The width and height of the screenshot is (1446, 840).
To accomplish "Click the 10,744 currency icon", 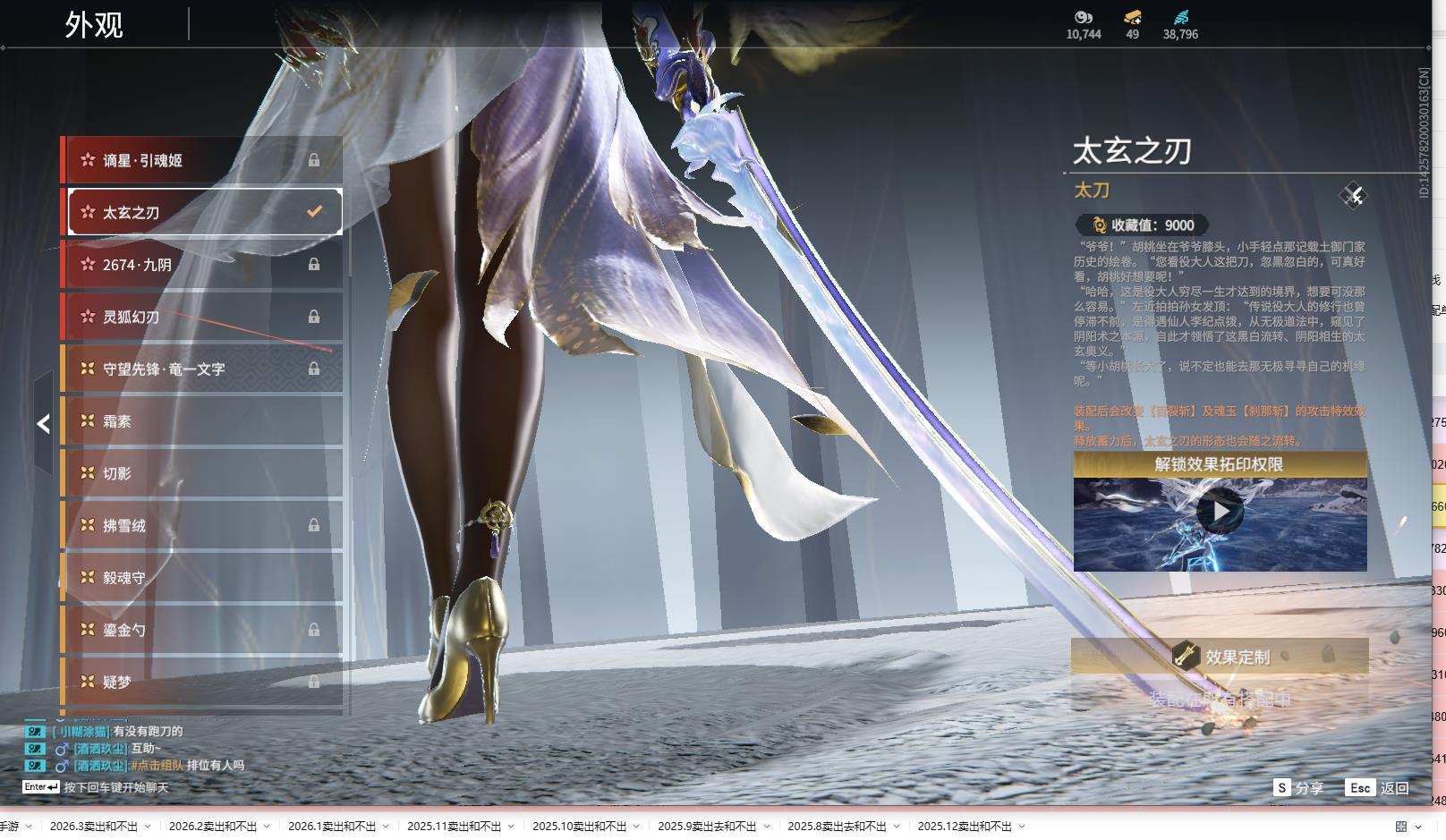I will 1084,17.
